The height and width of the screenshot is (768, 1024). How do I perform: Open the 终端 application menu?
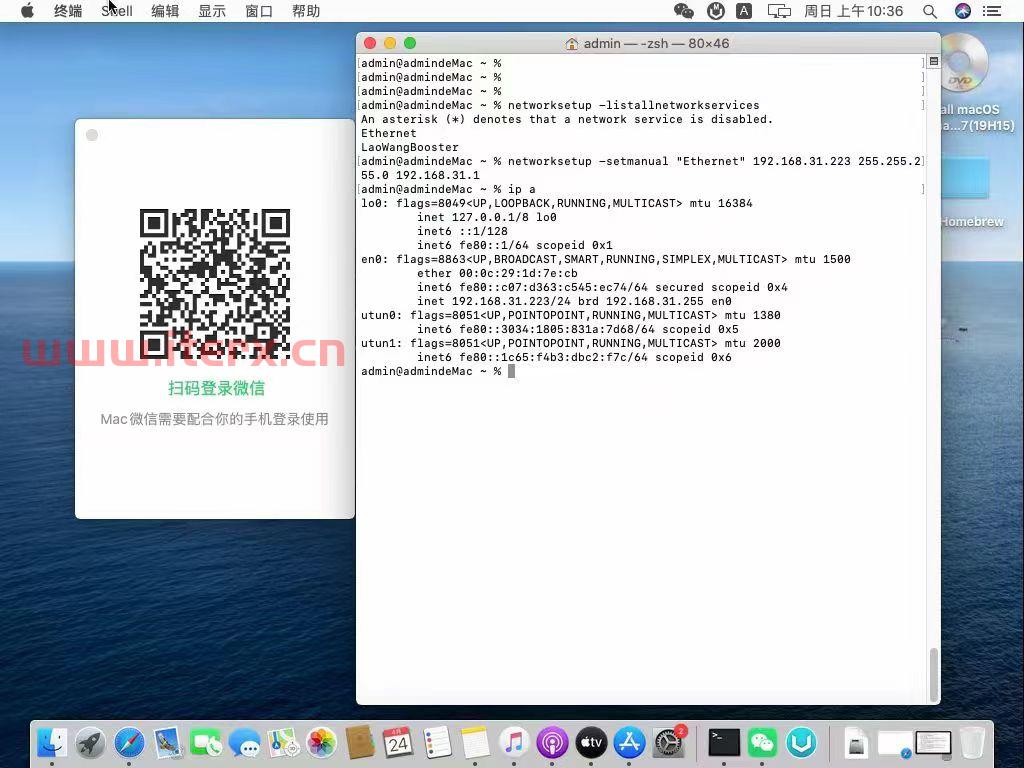coord(68,11)
